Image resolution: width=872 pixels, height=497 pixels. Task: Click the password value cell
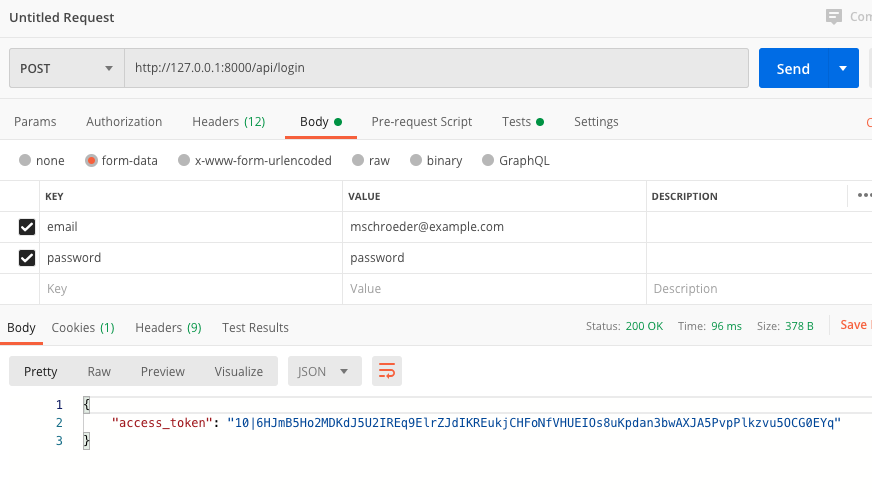[494, 258]
